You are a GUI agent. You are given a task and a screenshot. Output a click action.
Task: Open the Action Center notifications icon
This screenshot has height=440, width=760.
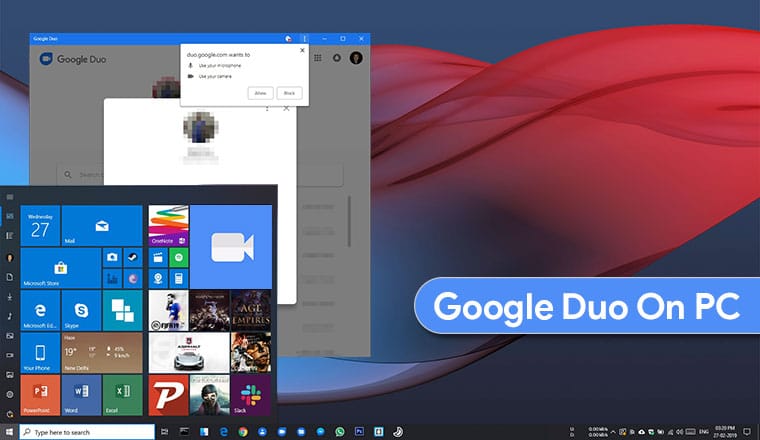(747, 432)
